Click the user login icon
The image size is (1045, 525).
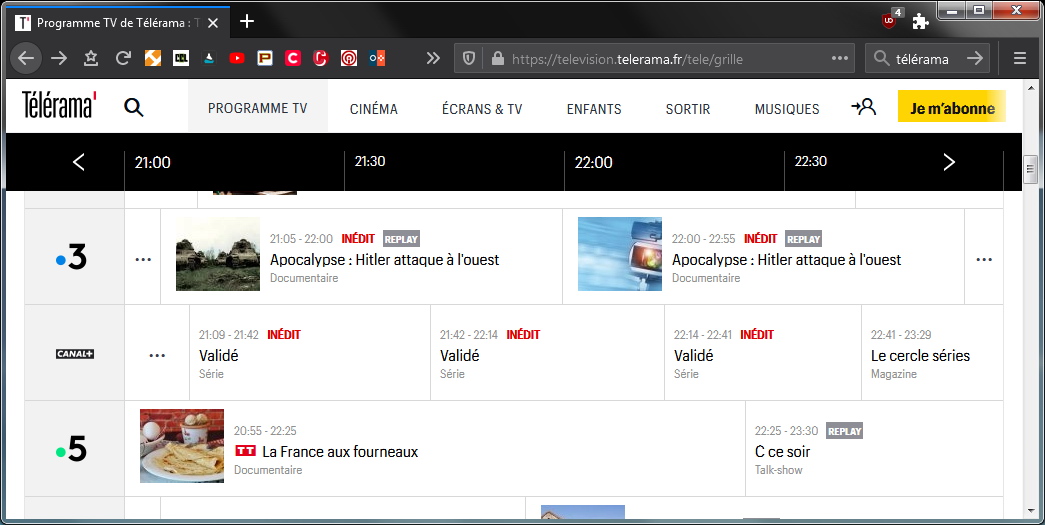[x=864, y=107]
